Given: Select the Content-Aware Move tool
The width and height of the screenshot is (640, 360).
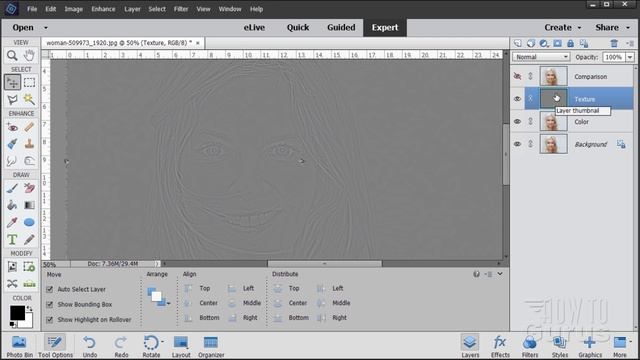Looking at the screenshot, I should point(12,284).
